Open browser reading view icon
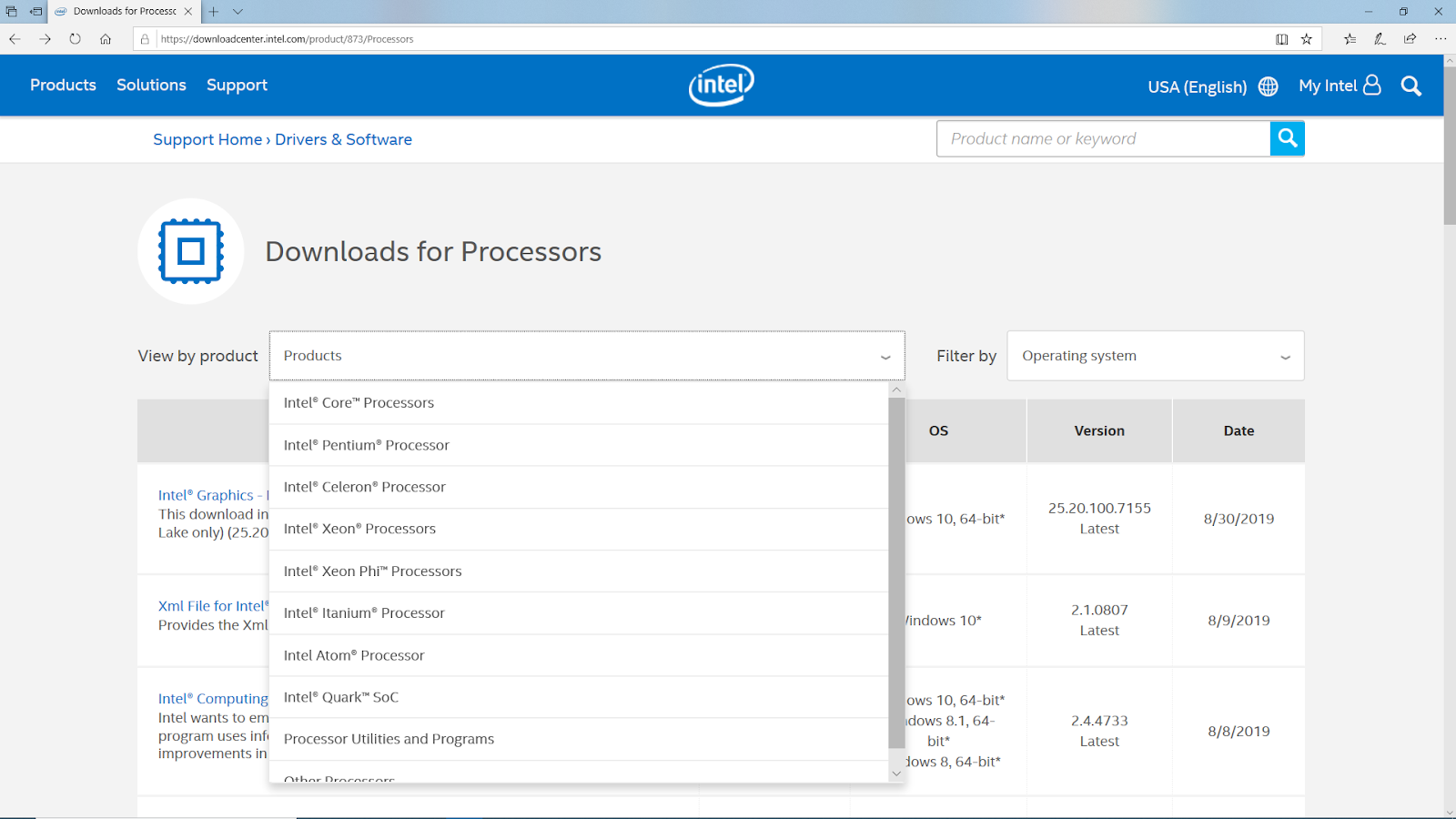The image size is (1456, 819). pyautogui.click(x=1281, y=39)
